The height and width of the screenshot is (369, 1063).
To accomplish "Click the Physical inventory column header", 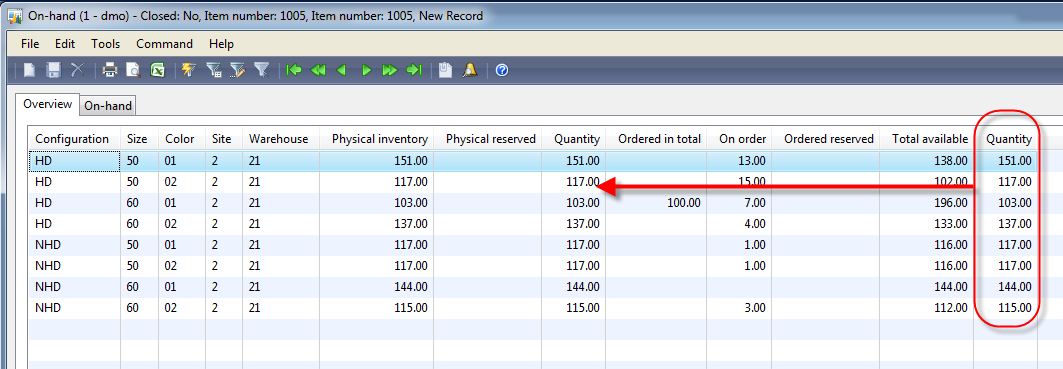I will click(377, 139).
